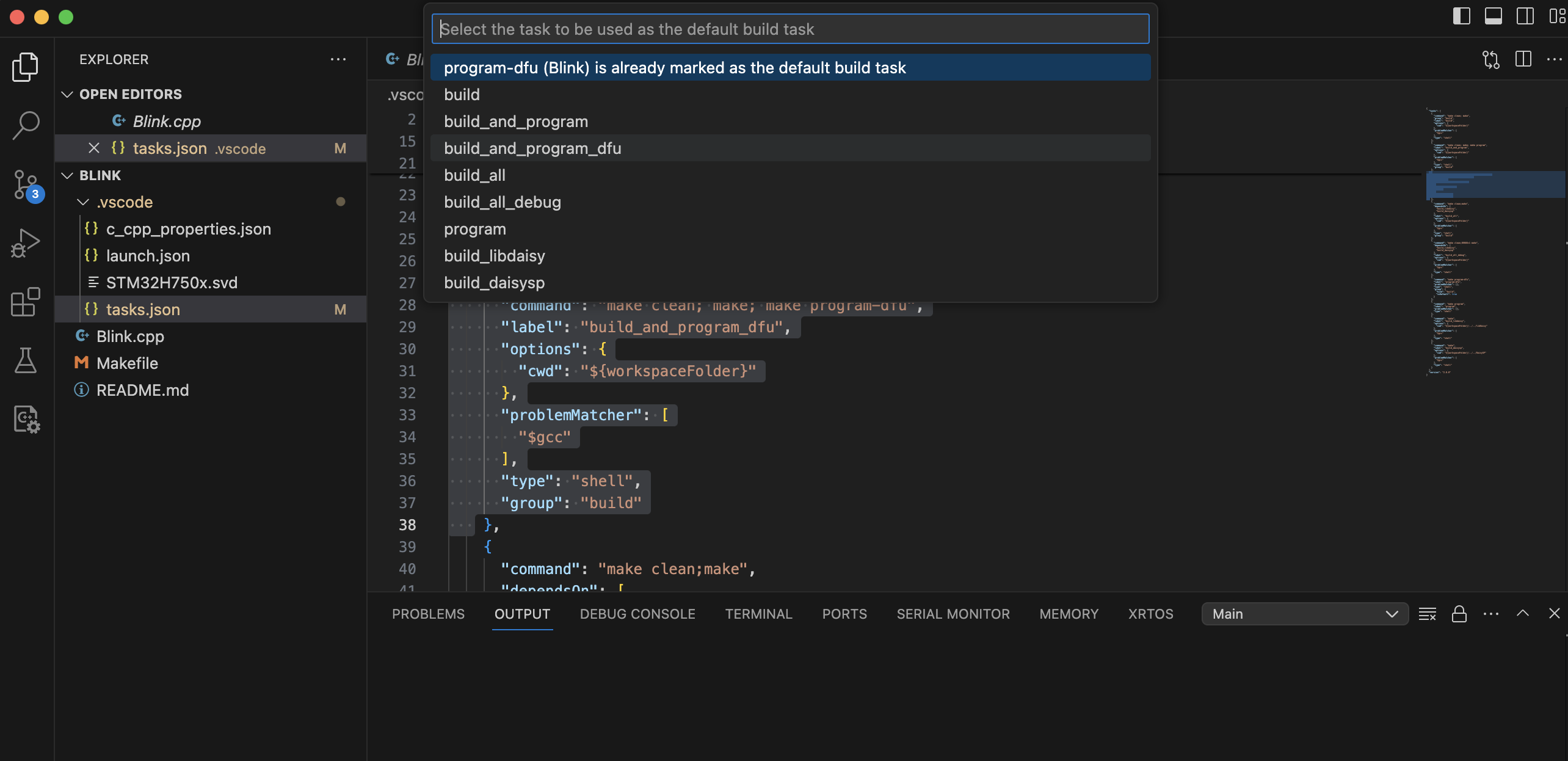The height and width of the screenshot is (761, 1568).
Task: Switch to the XRTOS tab
Action: tap(1150, 614)
